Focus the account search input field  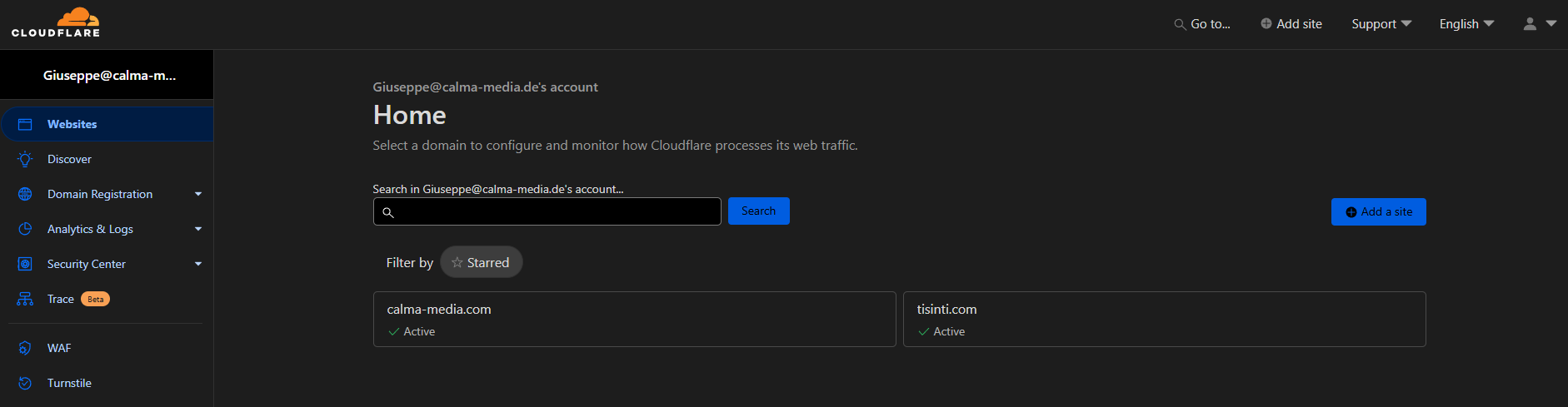click(x=547, y=211)
